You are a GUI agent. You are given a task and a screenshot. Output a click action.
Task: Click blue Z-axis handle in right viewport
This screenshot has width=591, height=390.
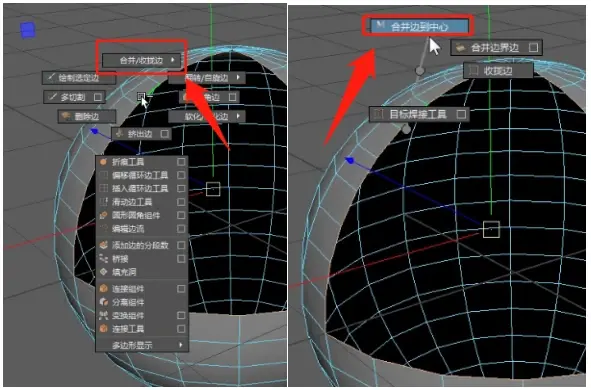tap(349, 160)
